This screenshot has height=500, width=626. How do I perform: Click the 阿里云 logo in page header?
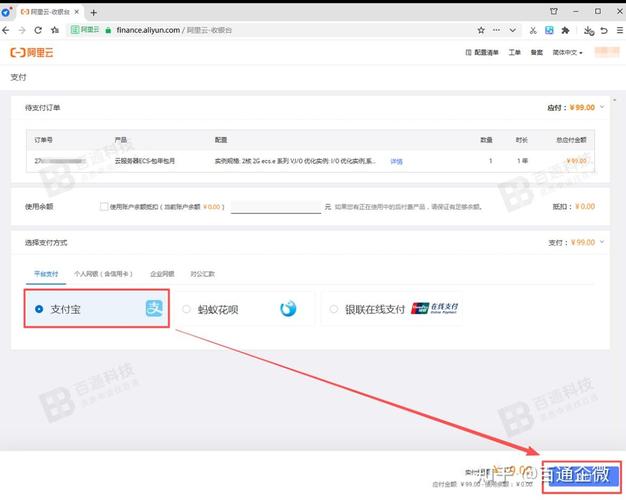point(32,52)
